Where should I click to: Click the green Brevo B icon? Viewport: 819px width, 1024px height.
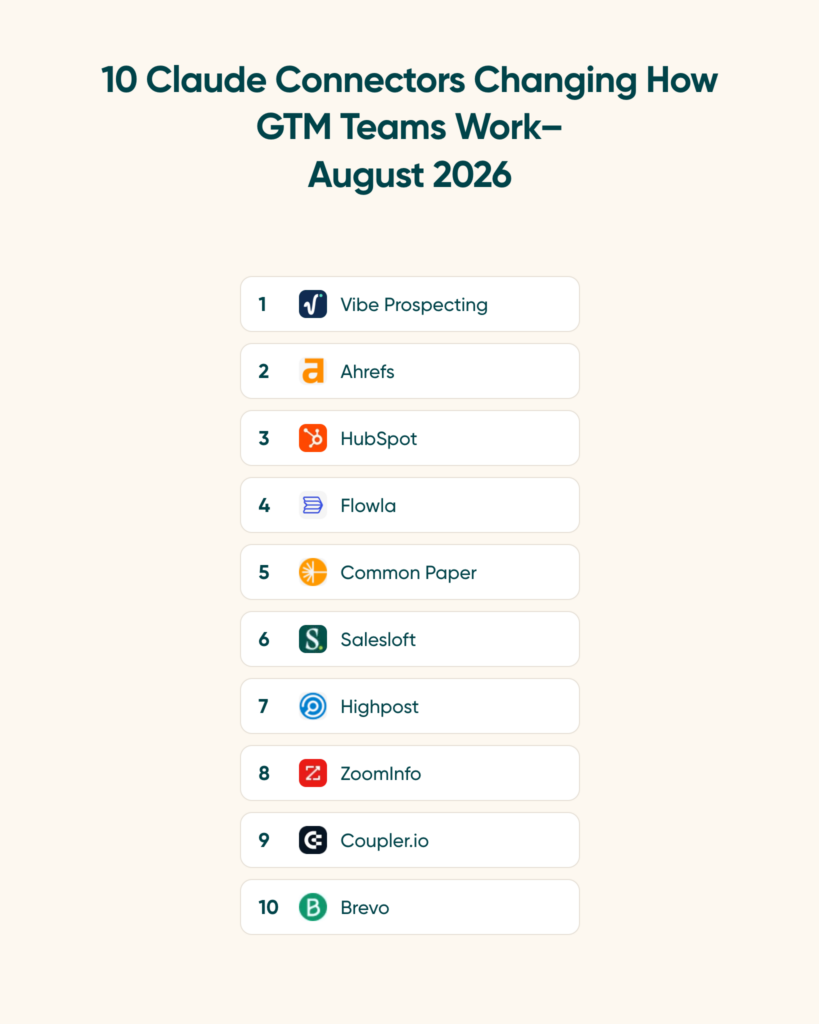tap(313, 907)
